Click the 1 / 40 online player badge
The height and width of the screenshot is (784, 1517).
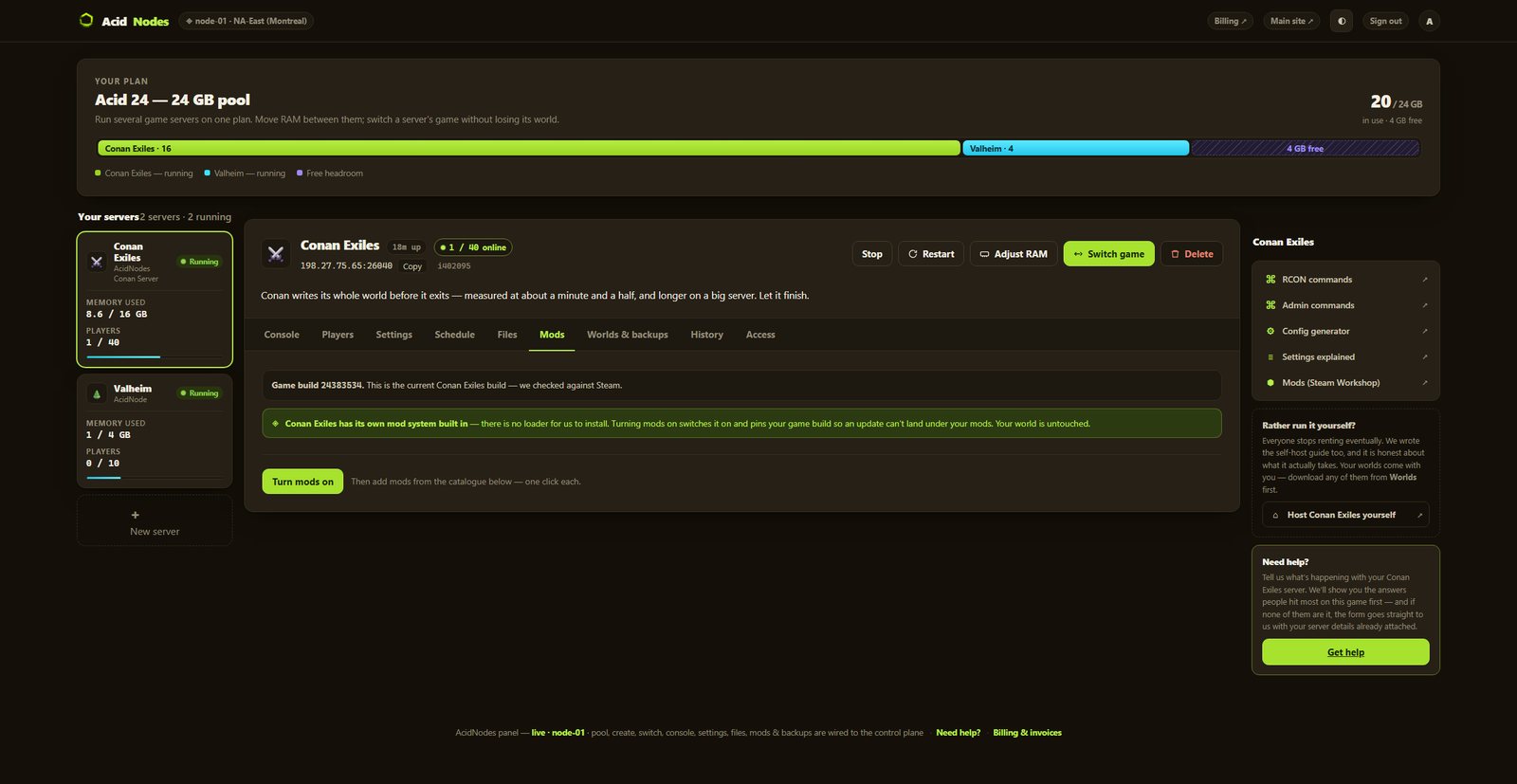tap(473, 247)
